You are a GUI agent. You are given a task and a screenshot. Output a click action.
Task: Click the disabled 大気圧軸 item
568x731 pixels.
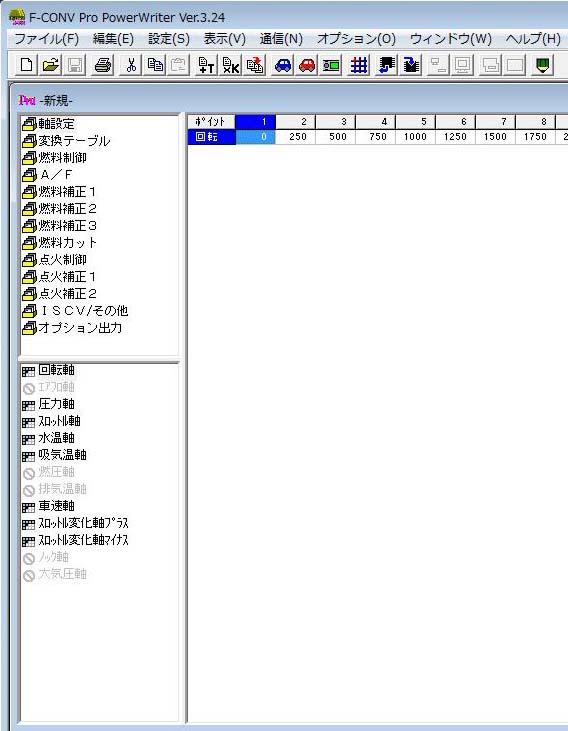[55, 574]
